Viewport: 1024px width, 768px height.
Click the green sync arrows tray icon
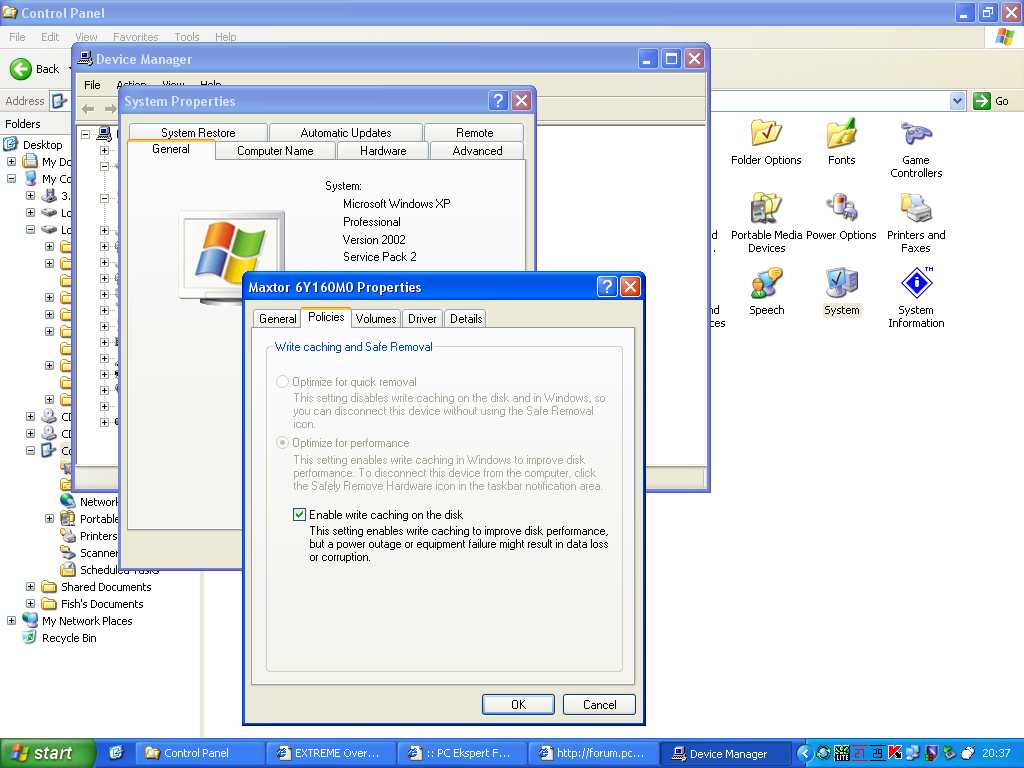(824, 753)
